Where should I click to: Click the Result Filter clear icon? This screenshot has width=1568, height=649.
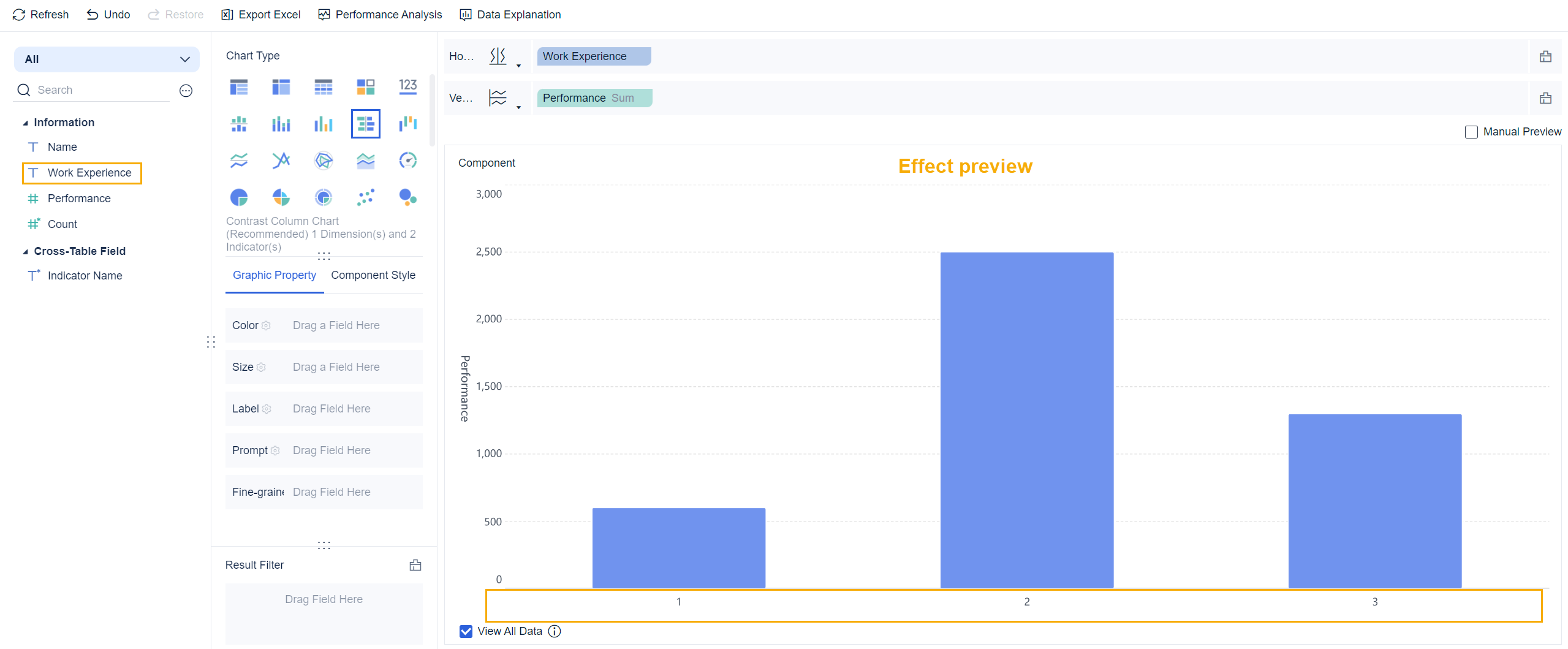[415, 565]
